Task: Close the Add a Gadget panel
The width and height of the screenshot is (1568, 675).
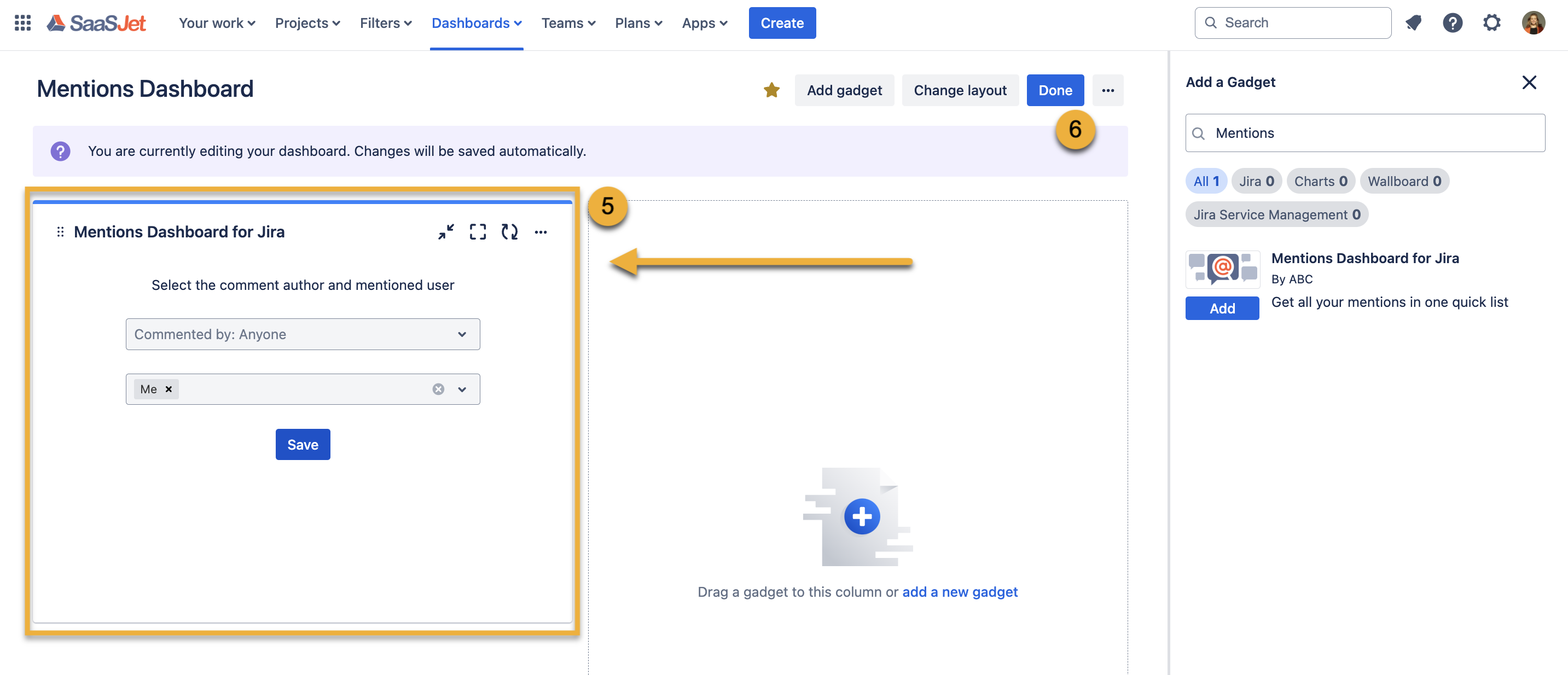Action: tap(1529, 82)
